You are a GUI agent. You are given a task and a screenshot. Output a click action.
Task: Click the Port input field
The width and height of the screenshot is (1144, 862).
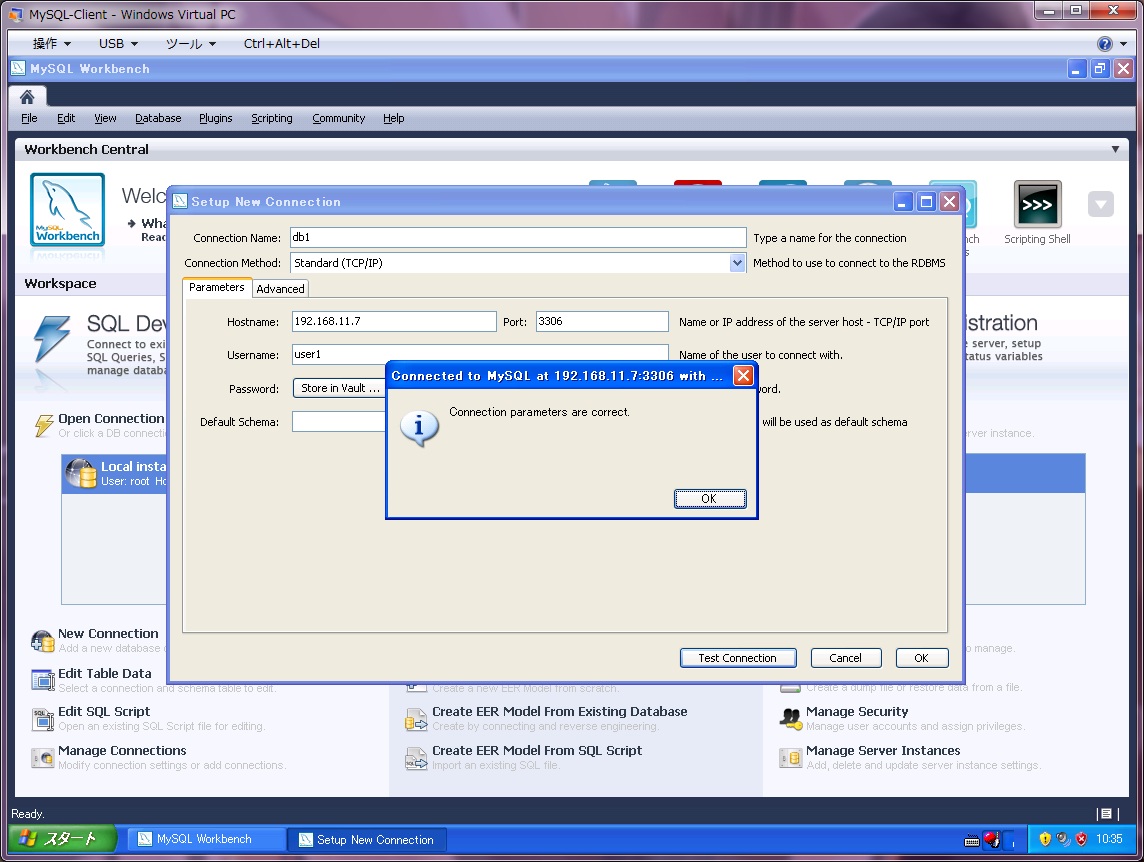pos(602,321)
